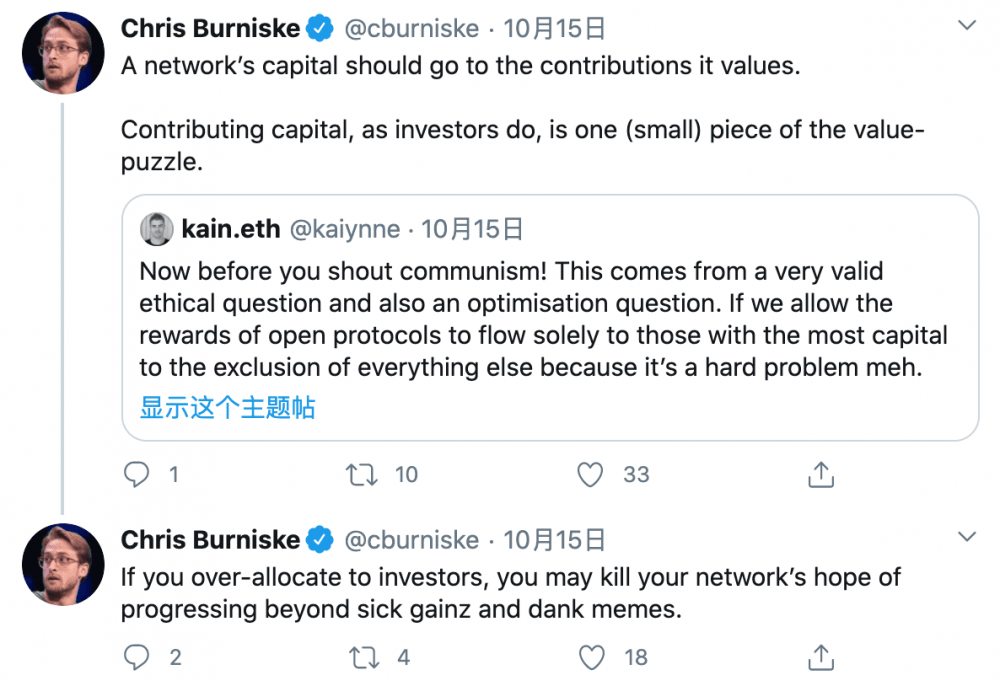This screenshot has width=1000, height=686.
Task: Share the sick gainz and dank memes tweet
Action: pos(820,657)
